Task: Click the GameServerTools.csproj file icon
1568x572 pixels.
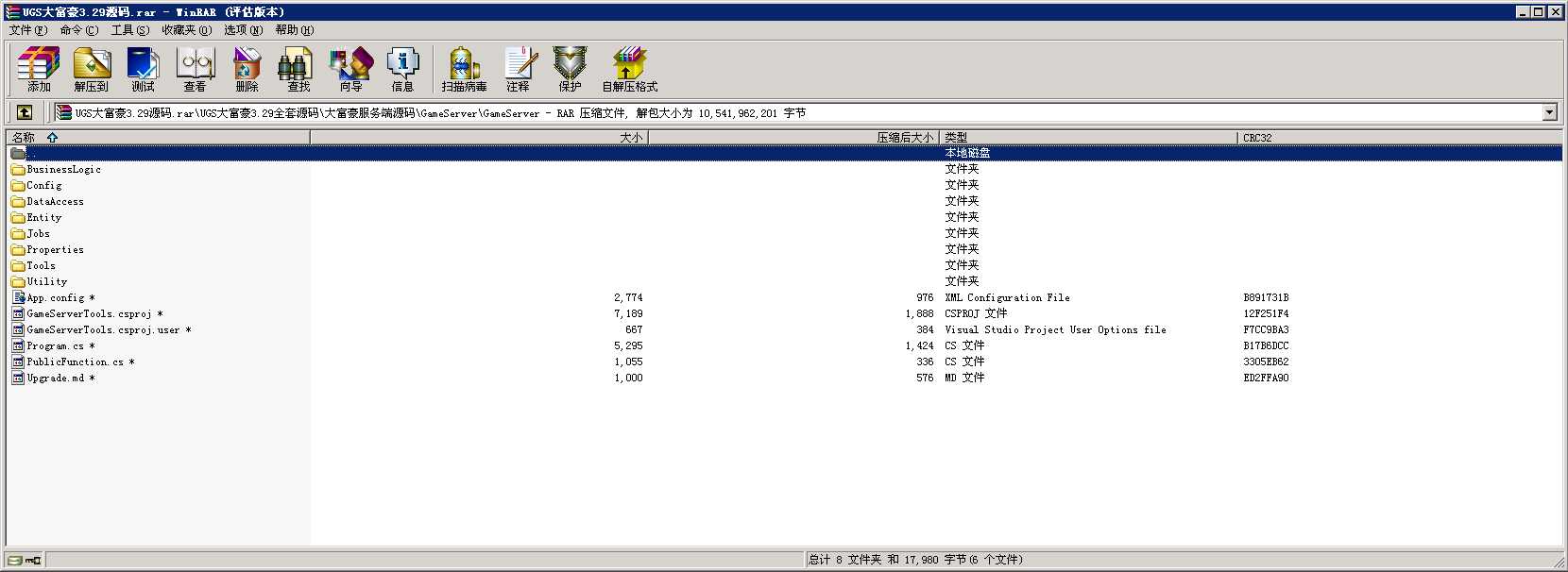Action: click(x=18, y=313)
